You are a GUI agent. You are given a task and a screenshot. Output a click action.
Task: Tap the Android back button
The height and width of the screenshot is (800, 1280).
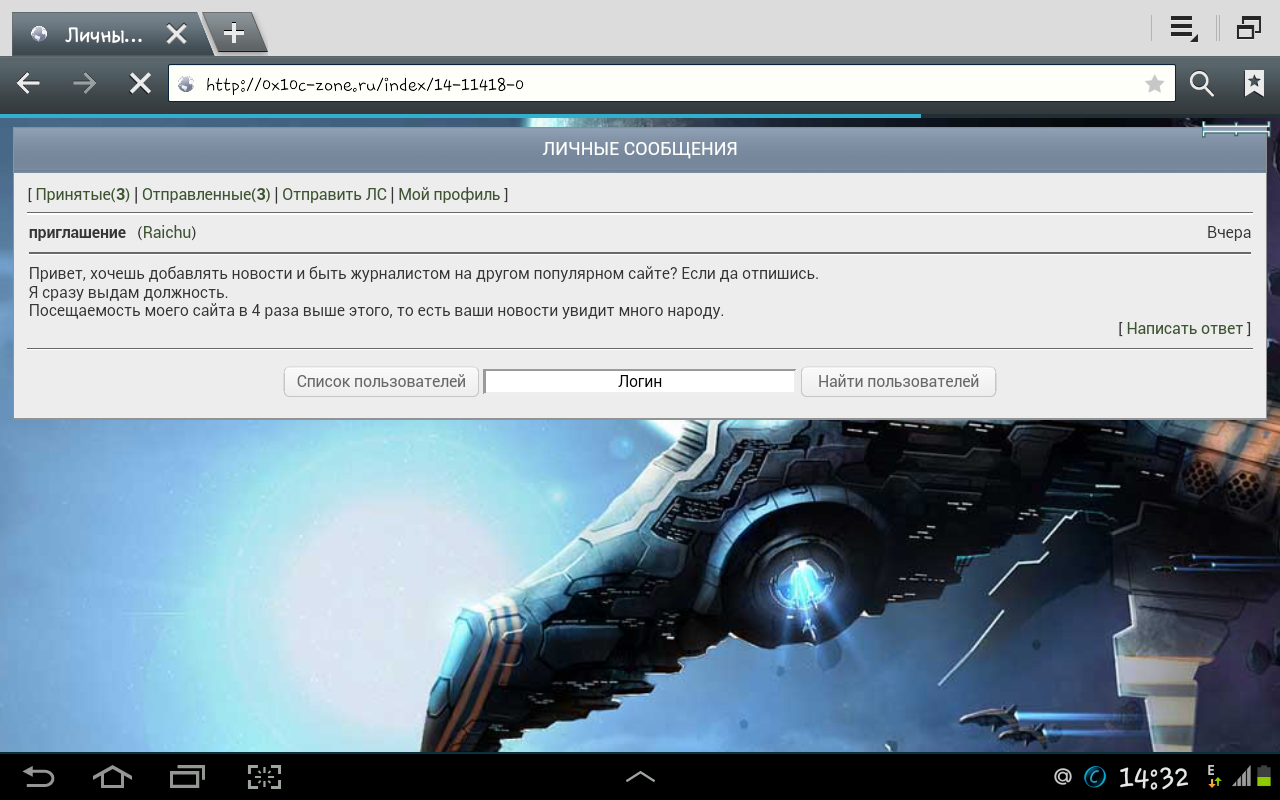[39, 776]
